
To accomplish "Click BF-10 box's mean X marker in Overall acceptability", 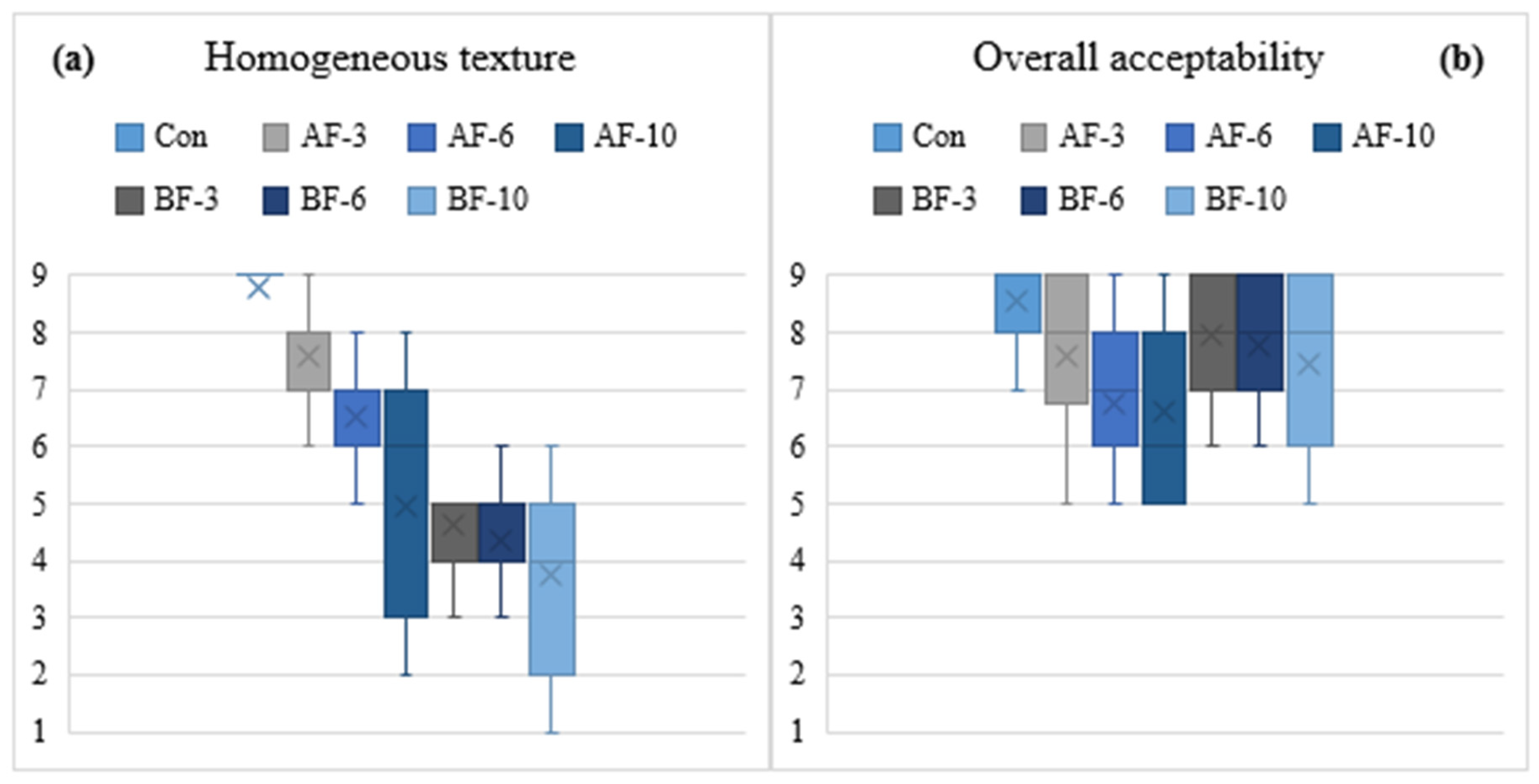I will click(1310, 364).
